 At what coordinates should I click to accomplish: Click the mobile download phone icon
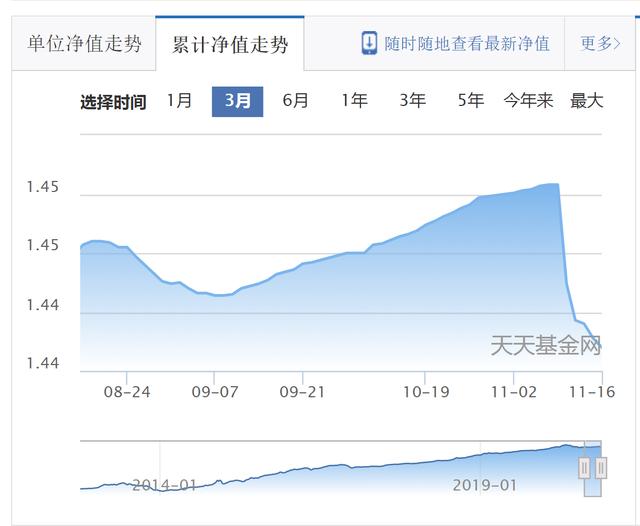pyautogui.click(x=369, y=43)
